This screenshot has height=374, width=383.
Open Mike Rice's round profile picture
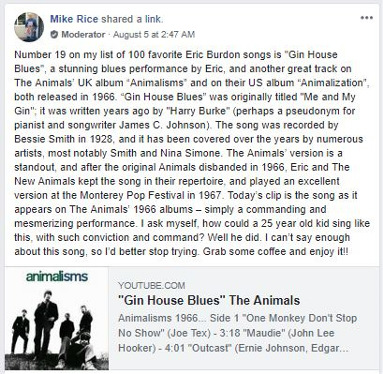pyautogui.click(x=29, y=27)
